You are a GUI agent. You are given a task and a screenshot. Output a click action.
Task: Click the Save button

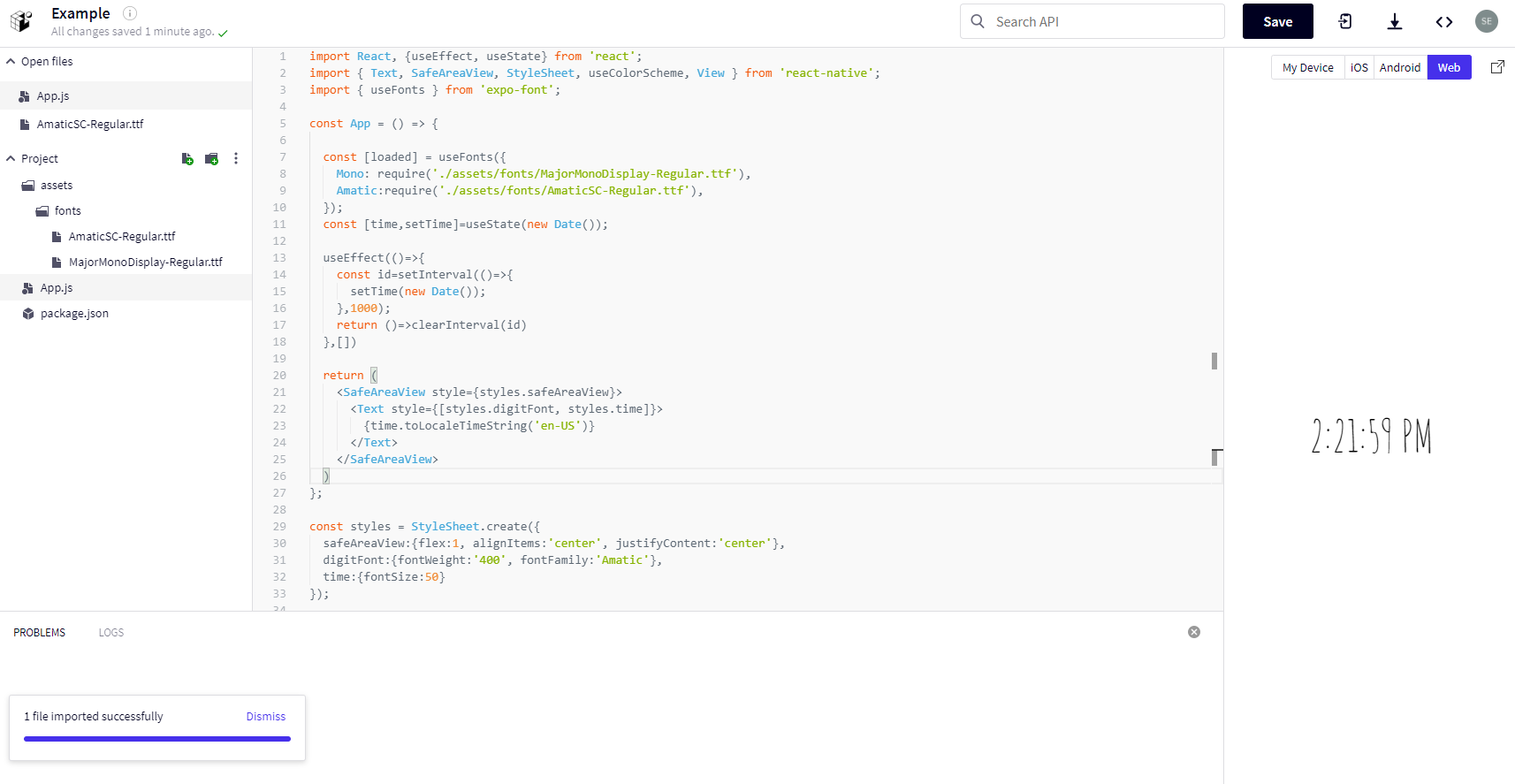(1278, 21)
